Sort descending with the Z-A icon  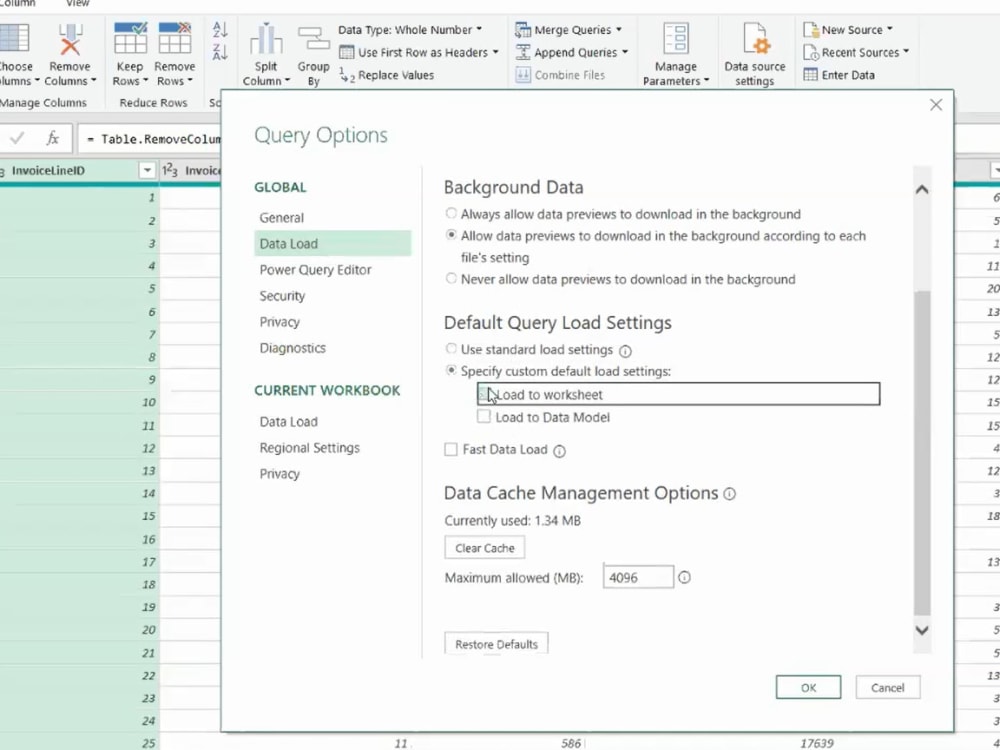pyautogui.click(x=220, y=52)
